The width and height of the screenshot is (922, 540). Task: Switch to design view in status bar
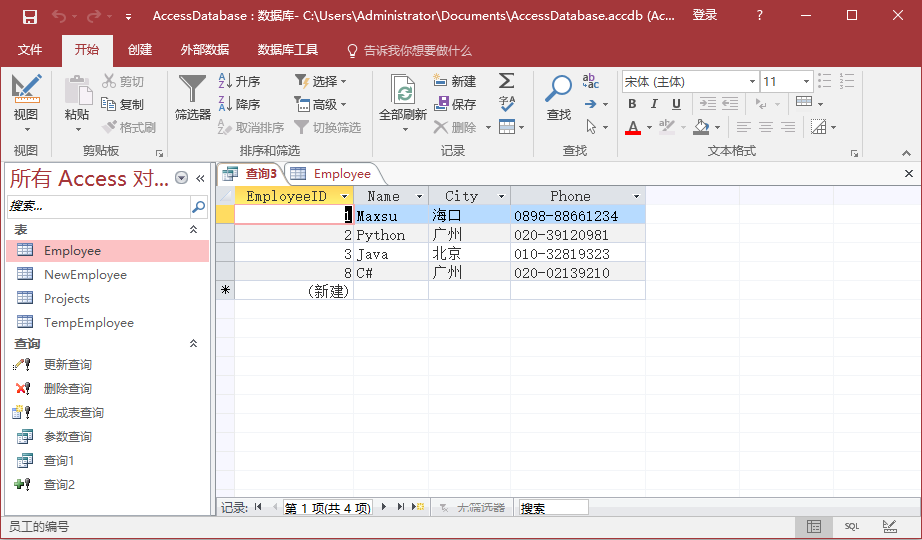tap(889, 526)
